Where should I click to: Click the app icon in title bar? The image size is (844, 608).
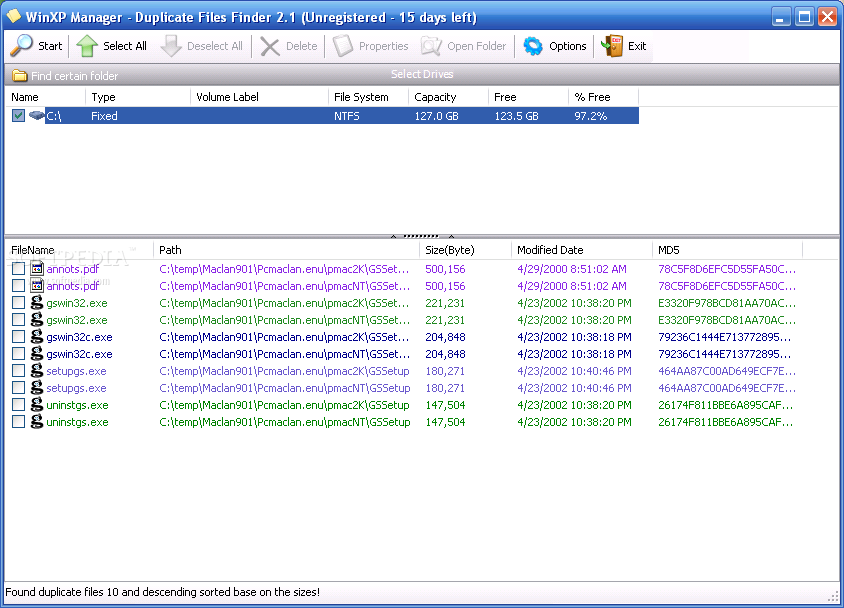[13, 17]
